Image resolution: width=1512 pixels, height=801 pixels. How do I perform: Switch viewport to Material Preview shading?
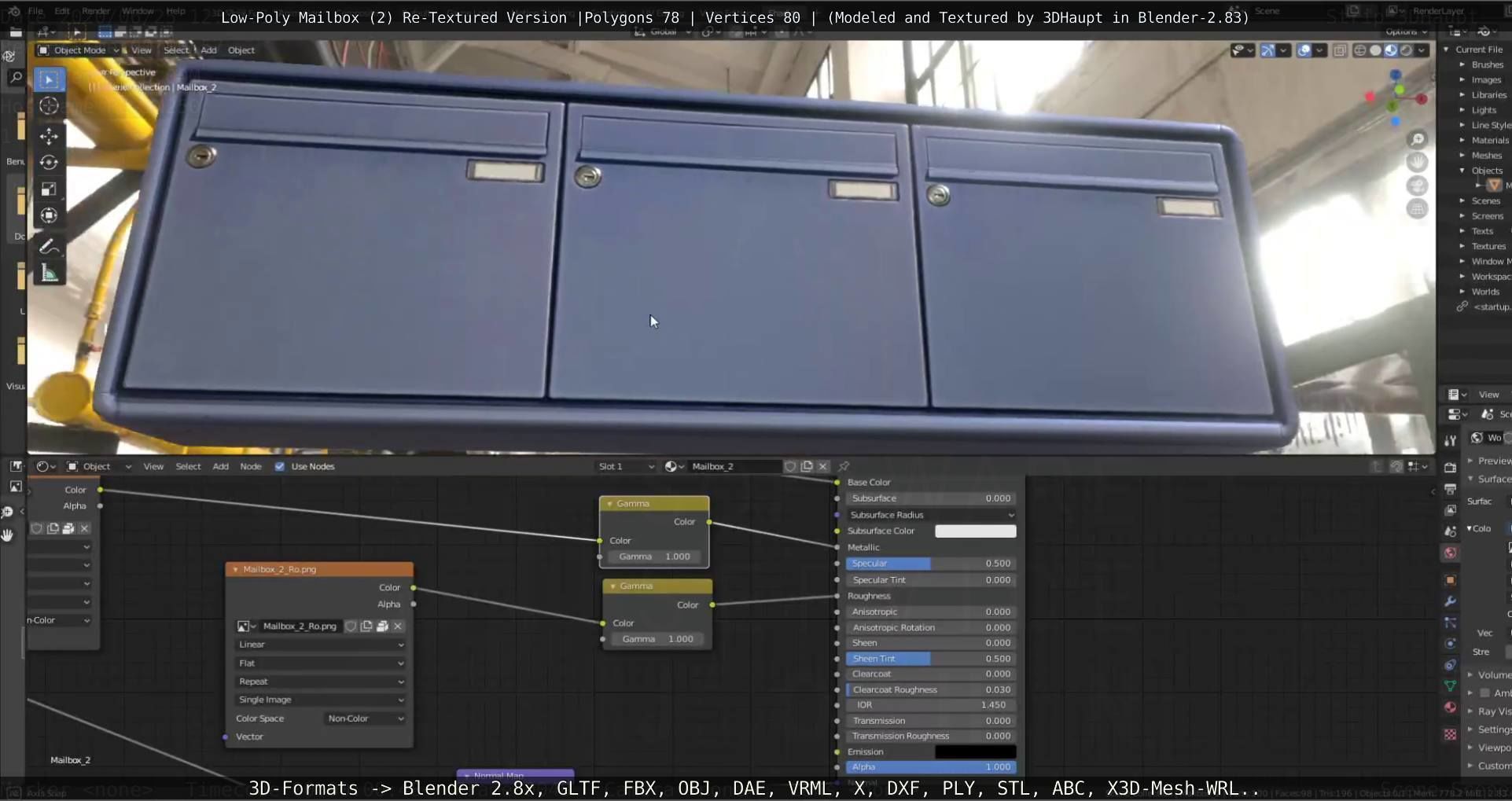click(x=1391, y=50)
